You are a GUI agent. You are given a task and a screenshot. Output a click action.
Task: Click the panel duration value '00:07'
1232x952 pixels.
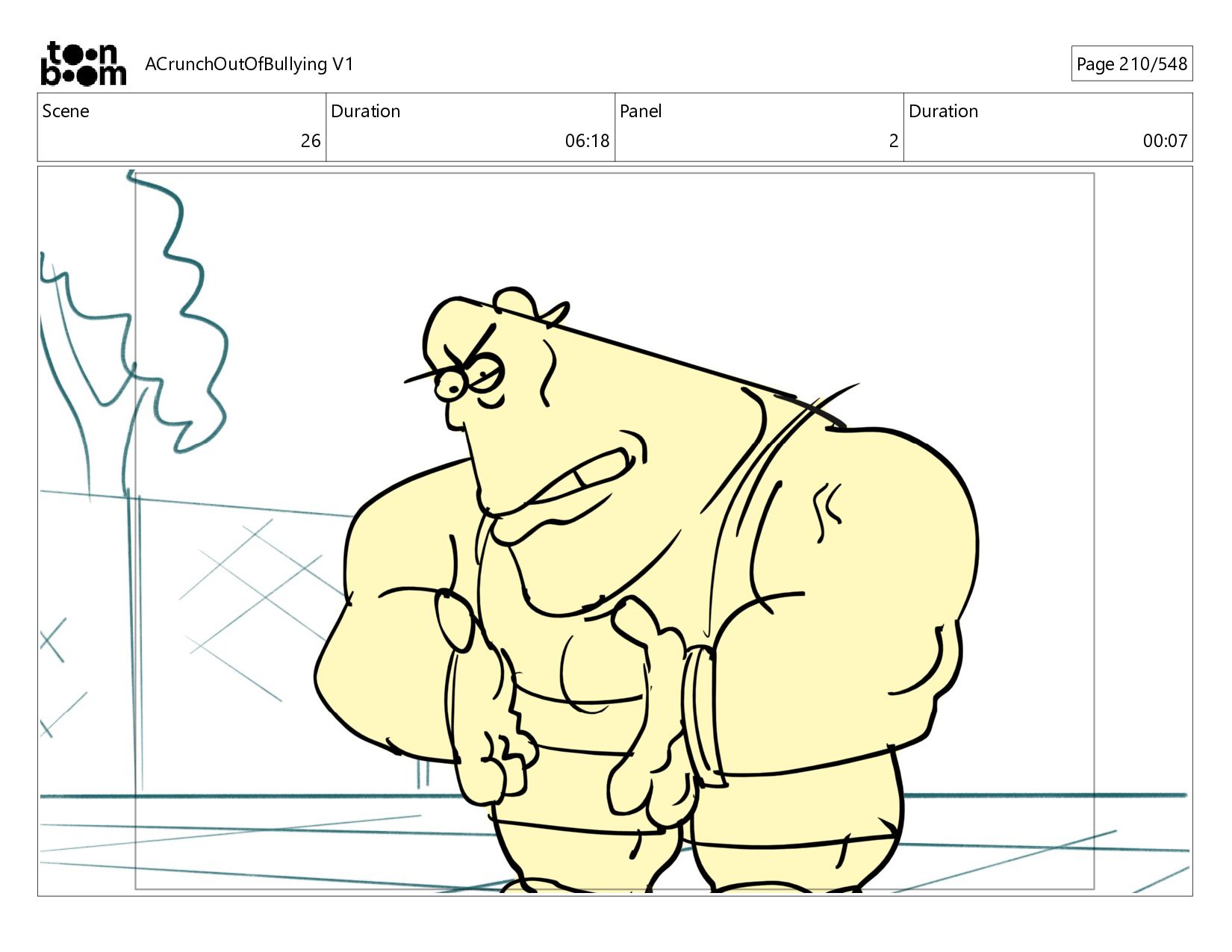coord(1165,141)
